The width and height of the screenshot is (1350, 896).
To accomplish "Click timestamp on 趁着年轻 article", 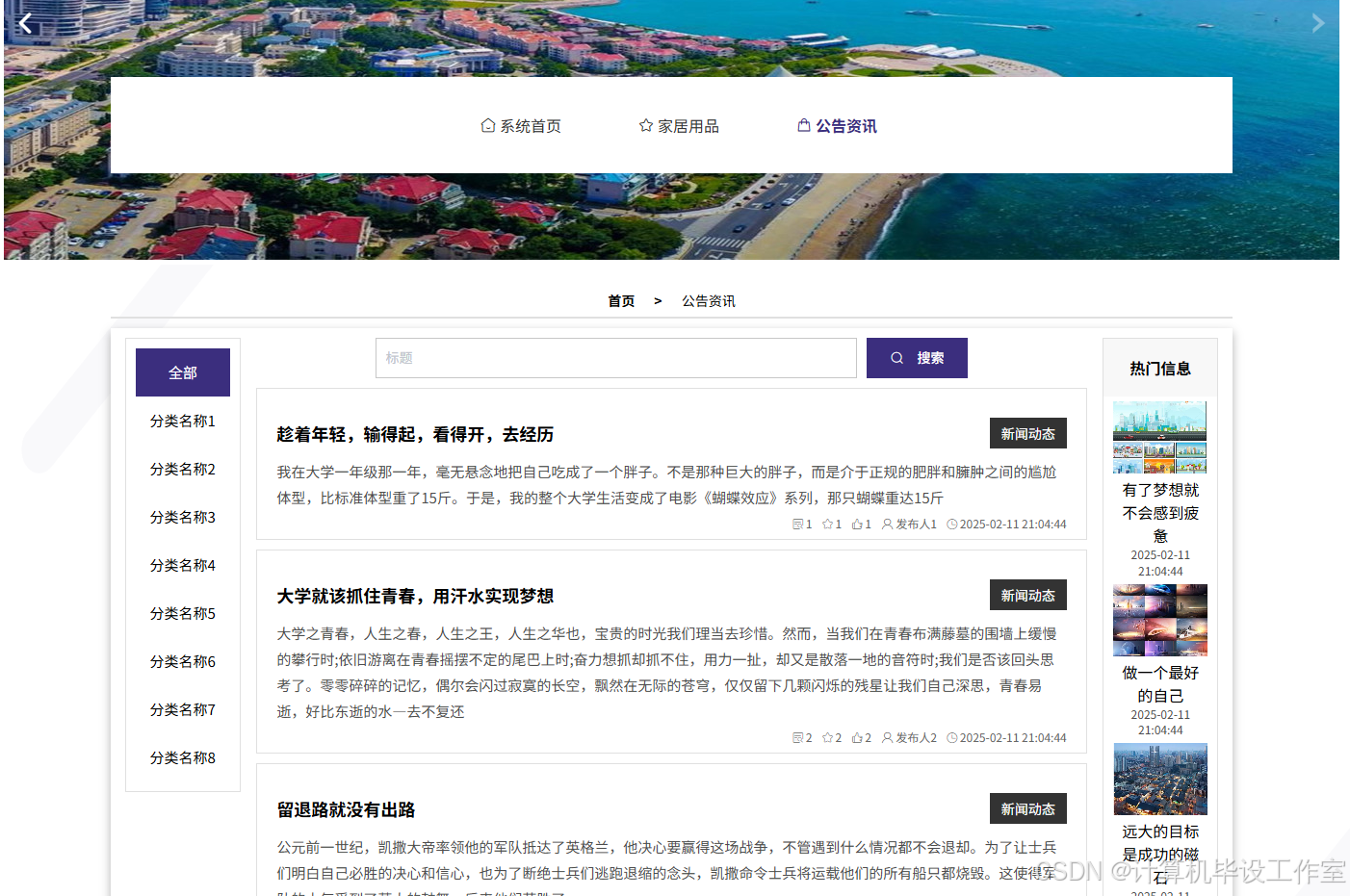I will click(x=1013, y=525).
